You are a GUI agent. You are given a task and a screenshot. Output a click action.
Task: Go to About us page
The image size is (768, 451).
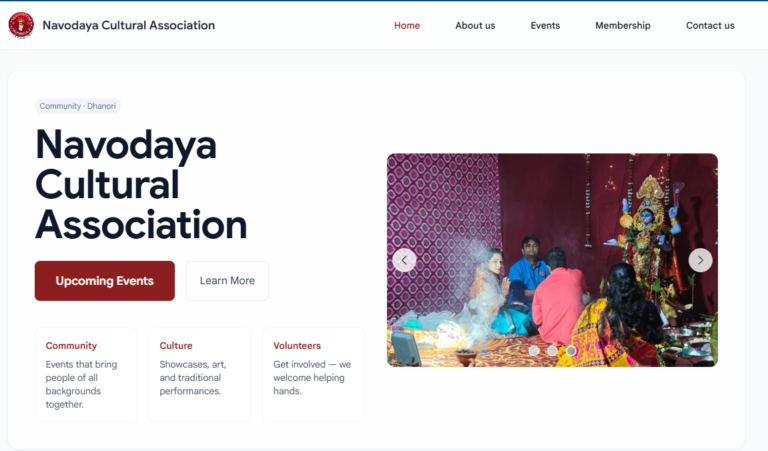click(475, 25)
